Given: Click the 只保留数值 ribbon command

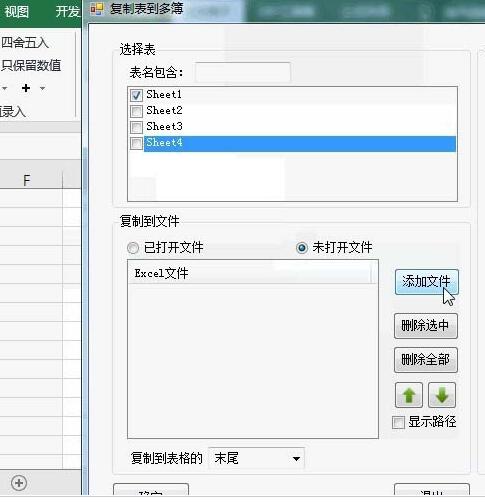Looking at the screenshot, I should tap(31, 65).
